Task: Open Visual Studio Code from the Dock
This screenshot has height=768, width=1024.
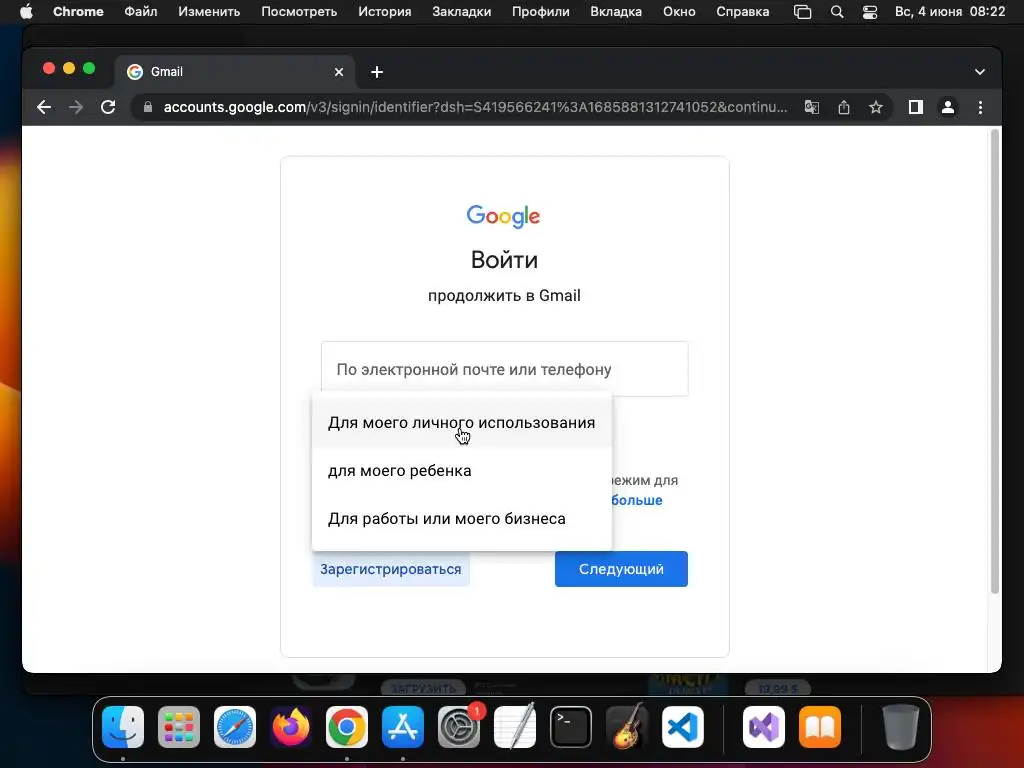Action: 683,727
